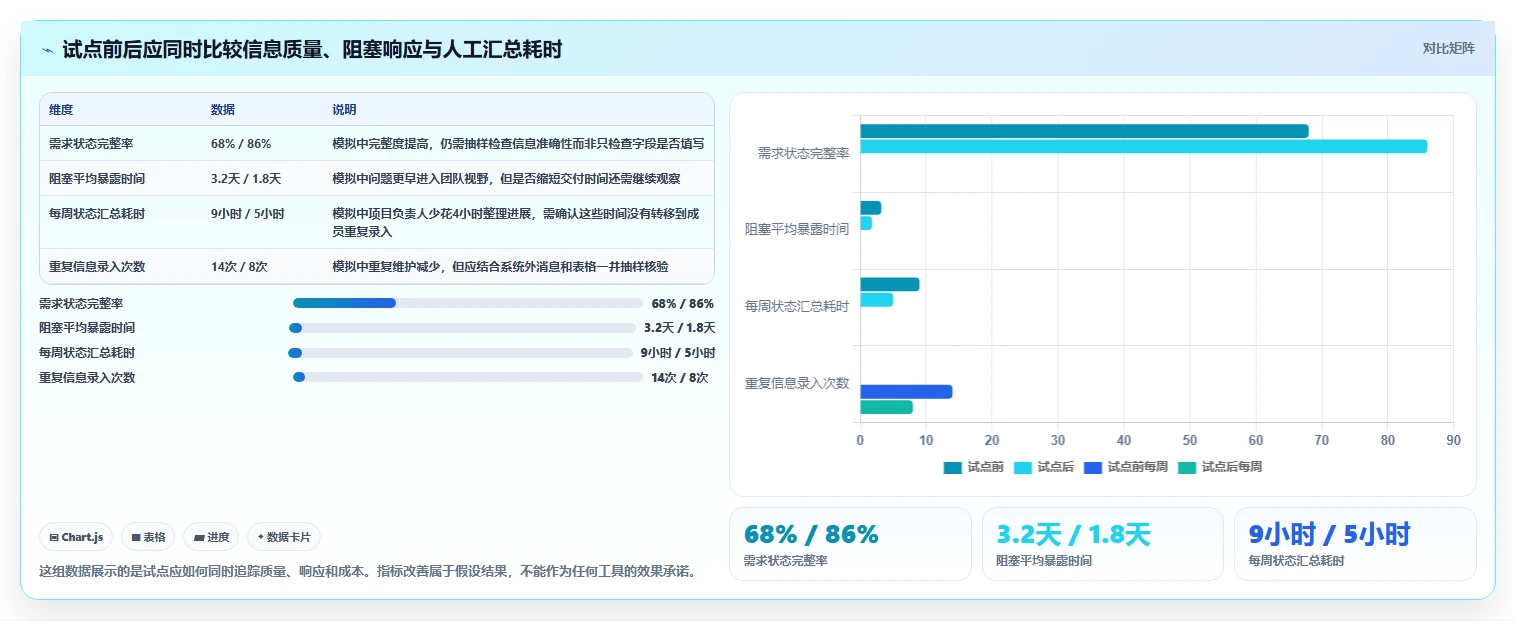The width and height of the screenshot is (1516, 621).
Task: Click the blue 试点前每周 bar for 重复信息录入次数
Action: [906, 392]
